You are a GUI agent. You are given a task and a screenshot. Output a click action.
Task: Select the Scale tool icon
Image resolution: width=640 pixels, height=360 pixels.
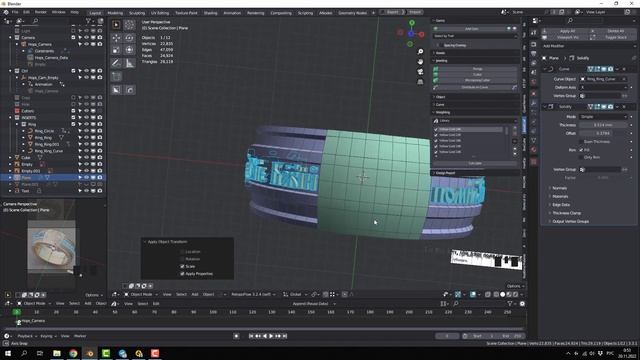tap(116, 50)
